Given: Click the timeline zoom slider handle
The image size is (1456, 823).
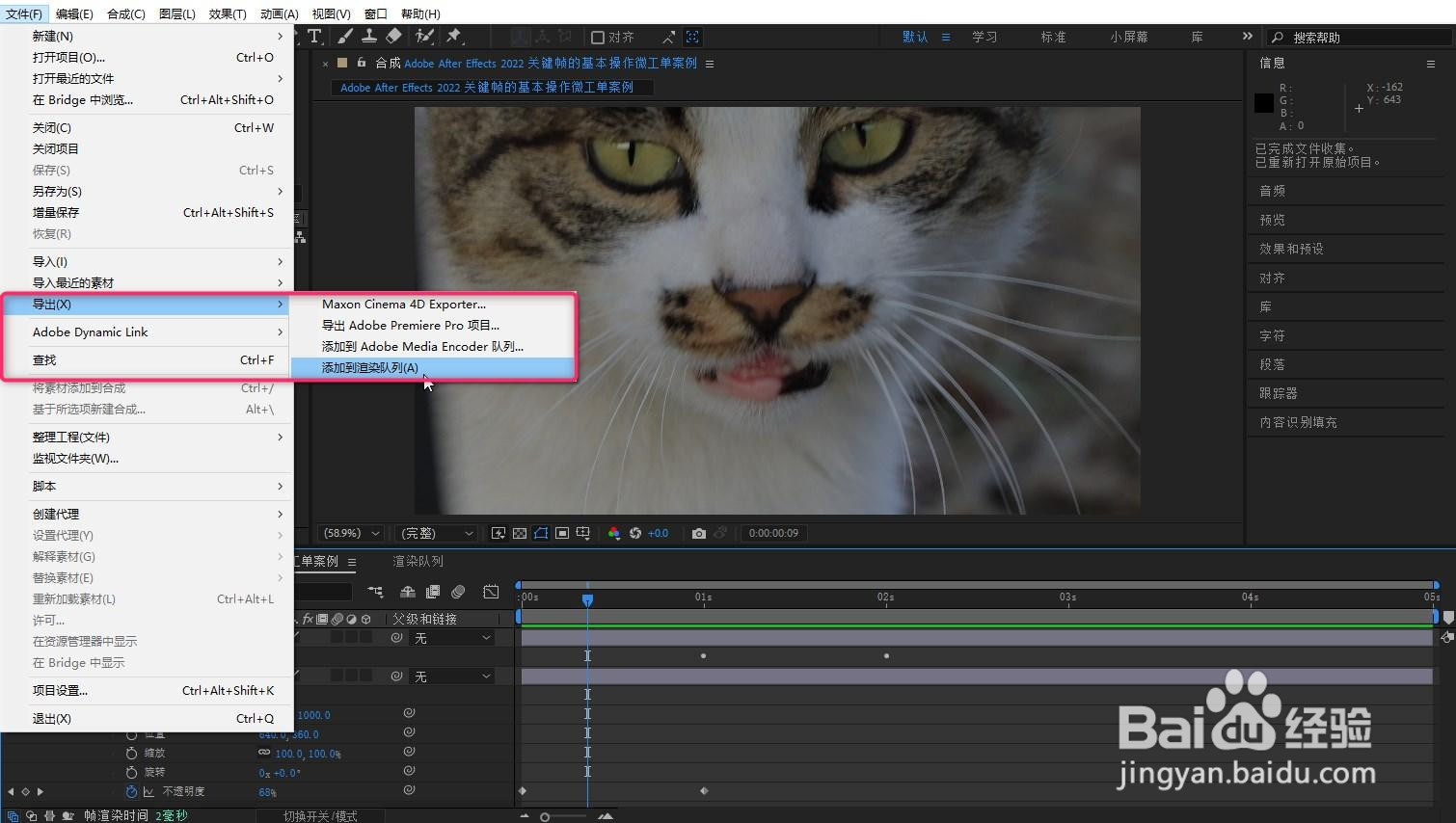Looking at the screenshot, I should pyautogui.click(x=545, y=817).
